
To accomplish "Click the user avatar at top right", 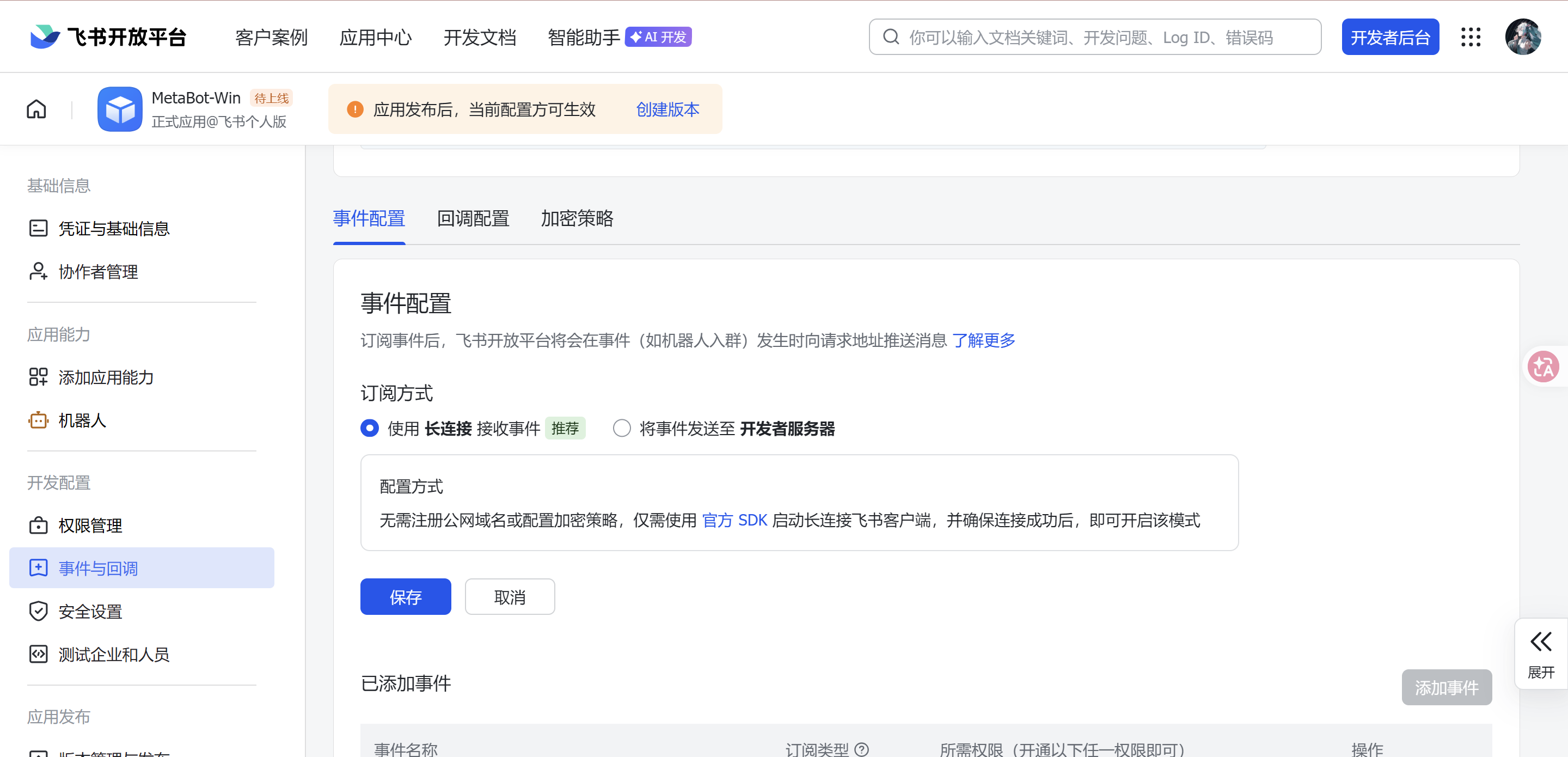I will pyautogui.click(x=1523, y=37).
